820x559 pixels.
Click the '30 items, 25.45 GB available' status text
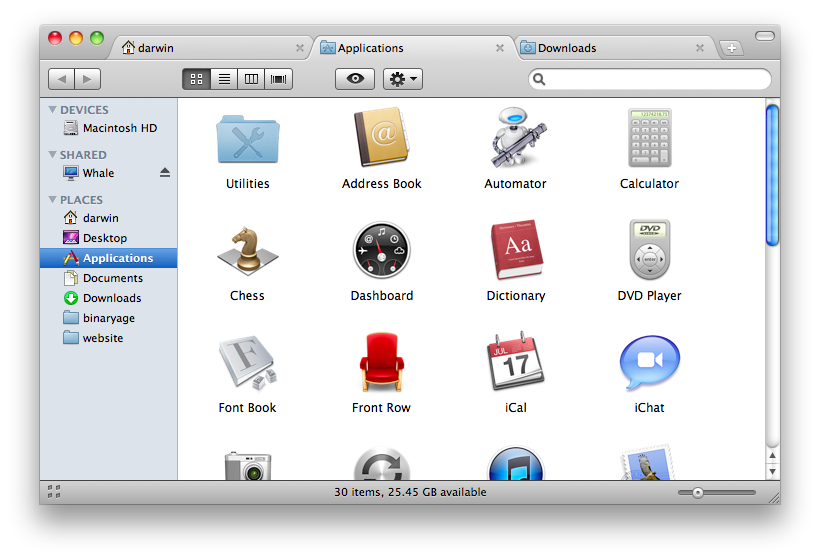pyautogui.click(x=411, y=492)
